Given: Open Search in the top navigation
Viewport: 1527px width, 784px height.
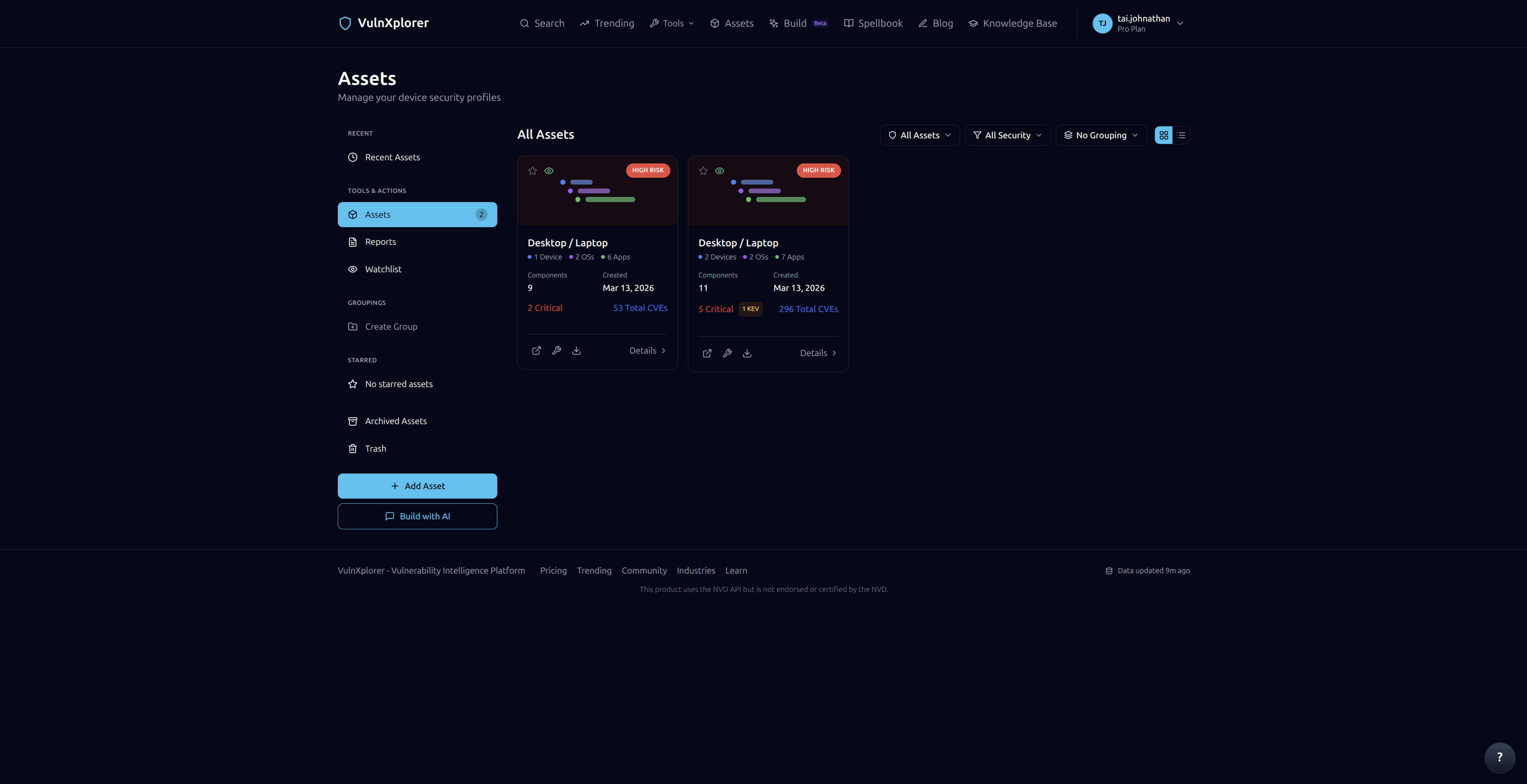Looking at the screenshot, I should [x=542, y=23].
